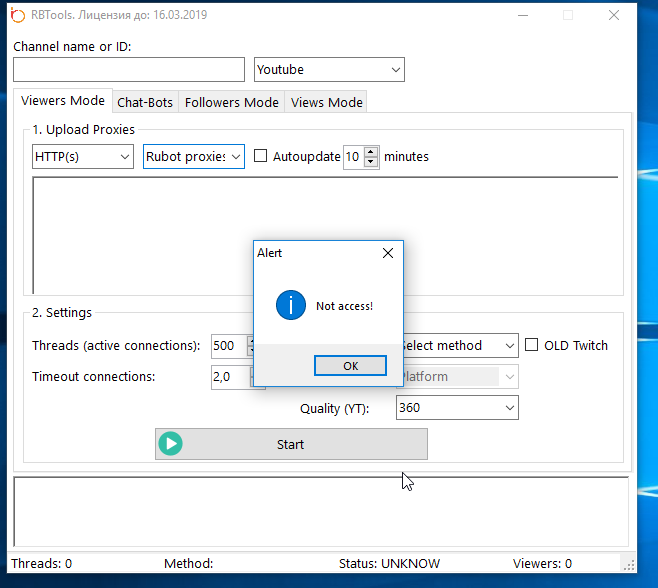Expand the HTTP(s) proxy type dropdown
Screen dimensions: 658x588
pos(83,157)
